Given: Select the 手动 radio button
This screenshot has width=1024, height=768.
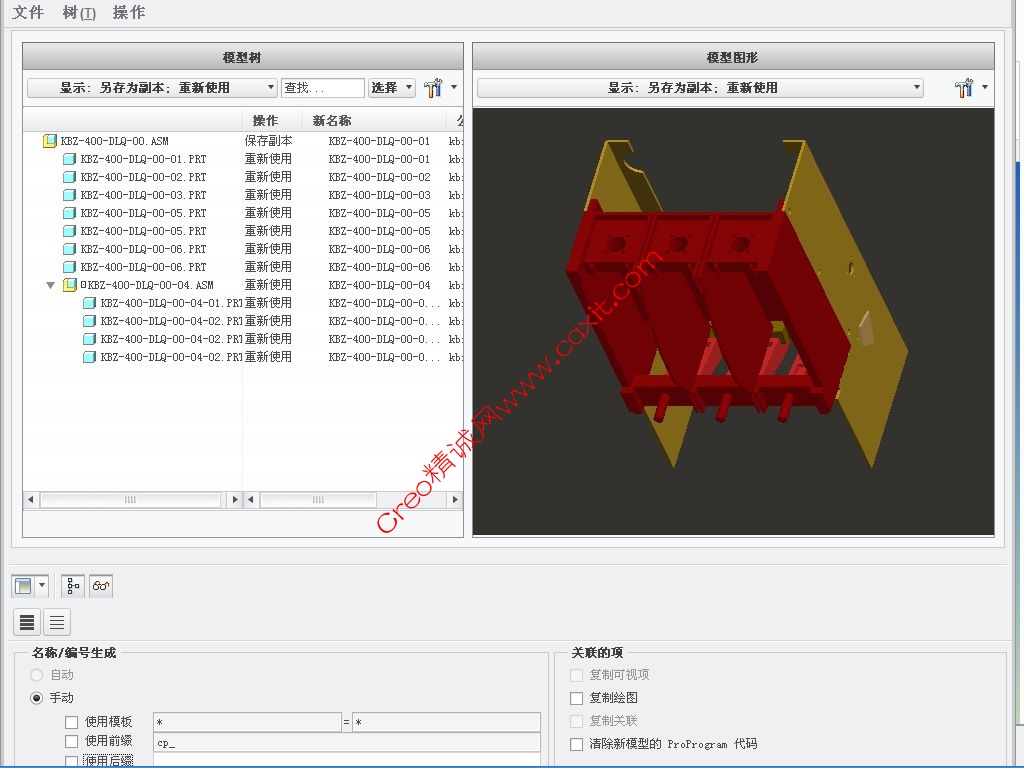Looking at the screenshot, I should (37, 698).
